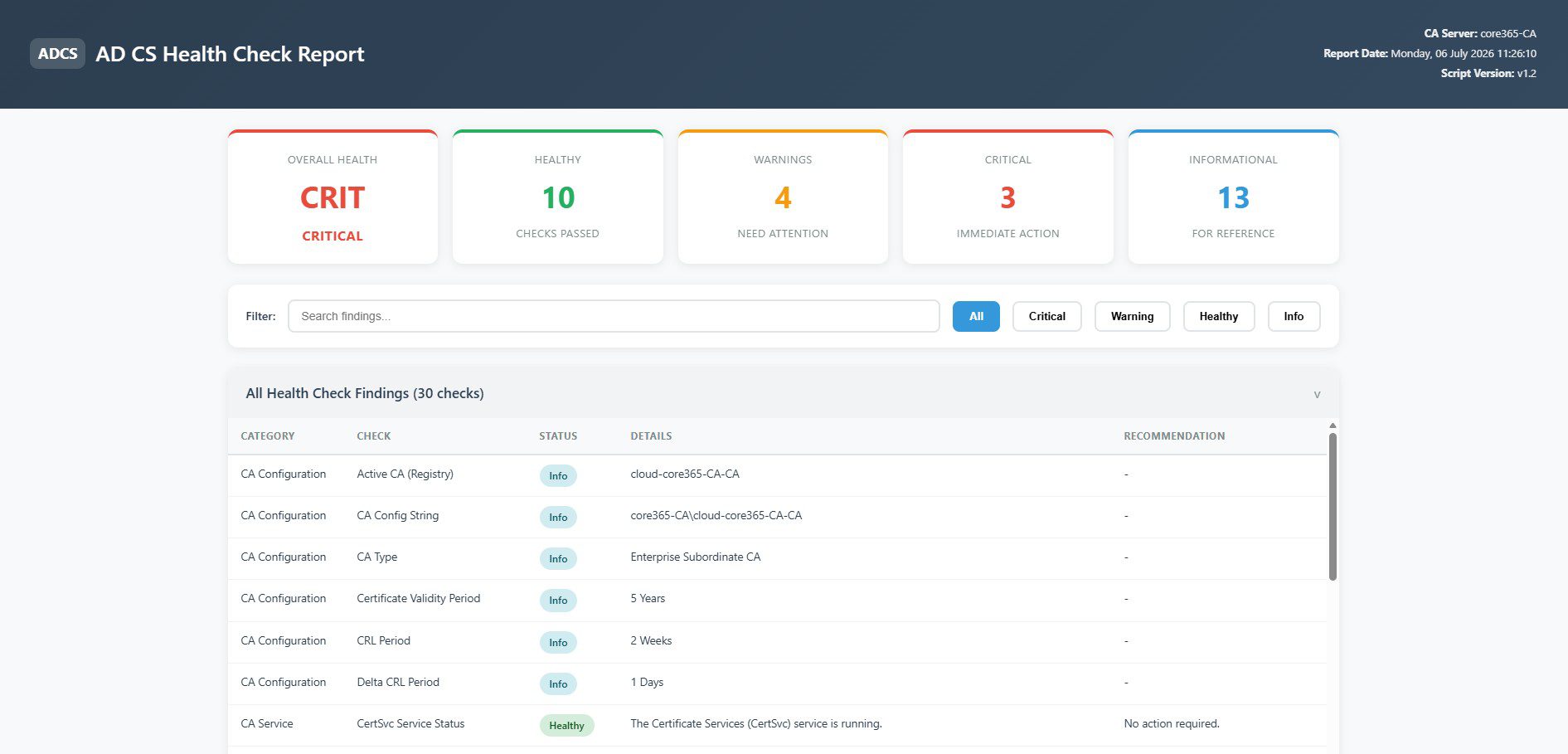The image size is (1568, 754).
Task: Click the Healthy 10 checks passed card
Action: click(557, 197)
